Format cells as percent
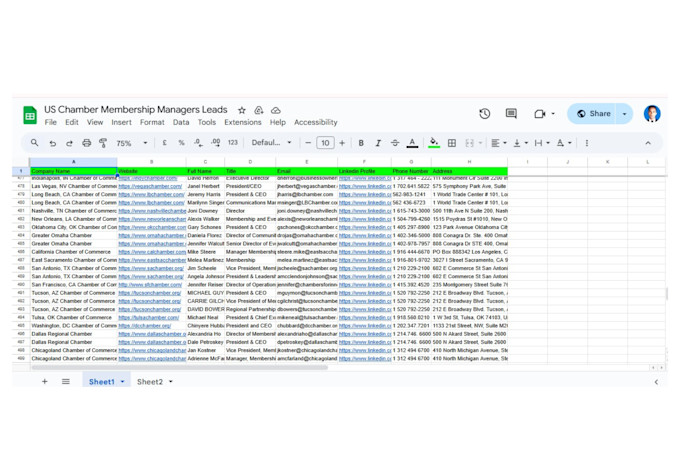Screen dimensions: 680x459 181,143
